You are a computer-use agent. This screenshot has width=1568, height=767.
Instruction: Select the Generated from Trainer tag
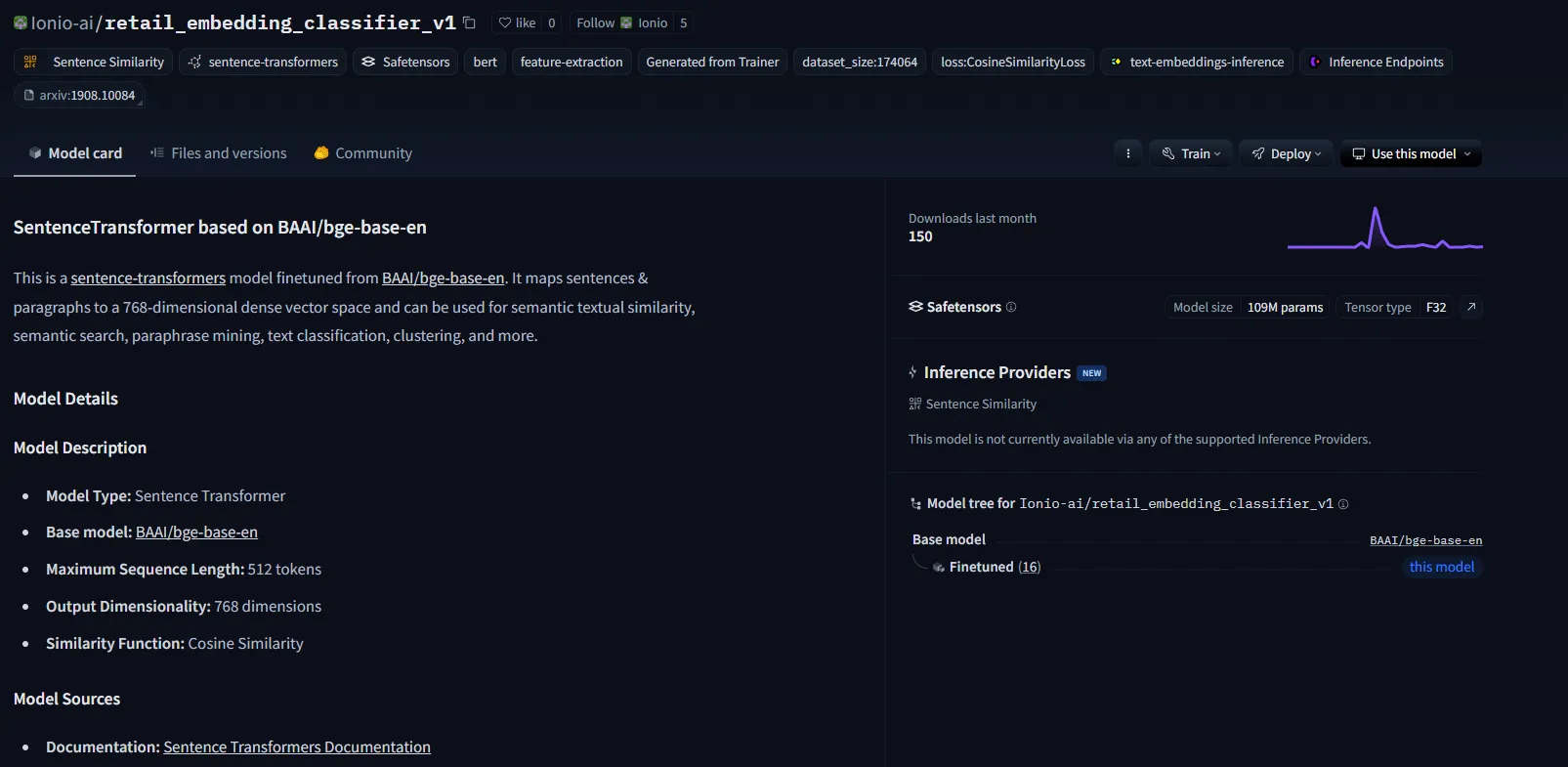tap(712, 62)
